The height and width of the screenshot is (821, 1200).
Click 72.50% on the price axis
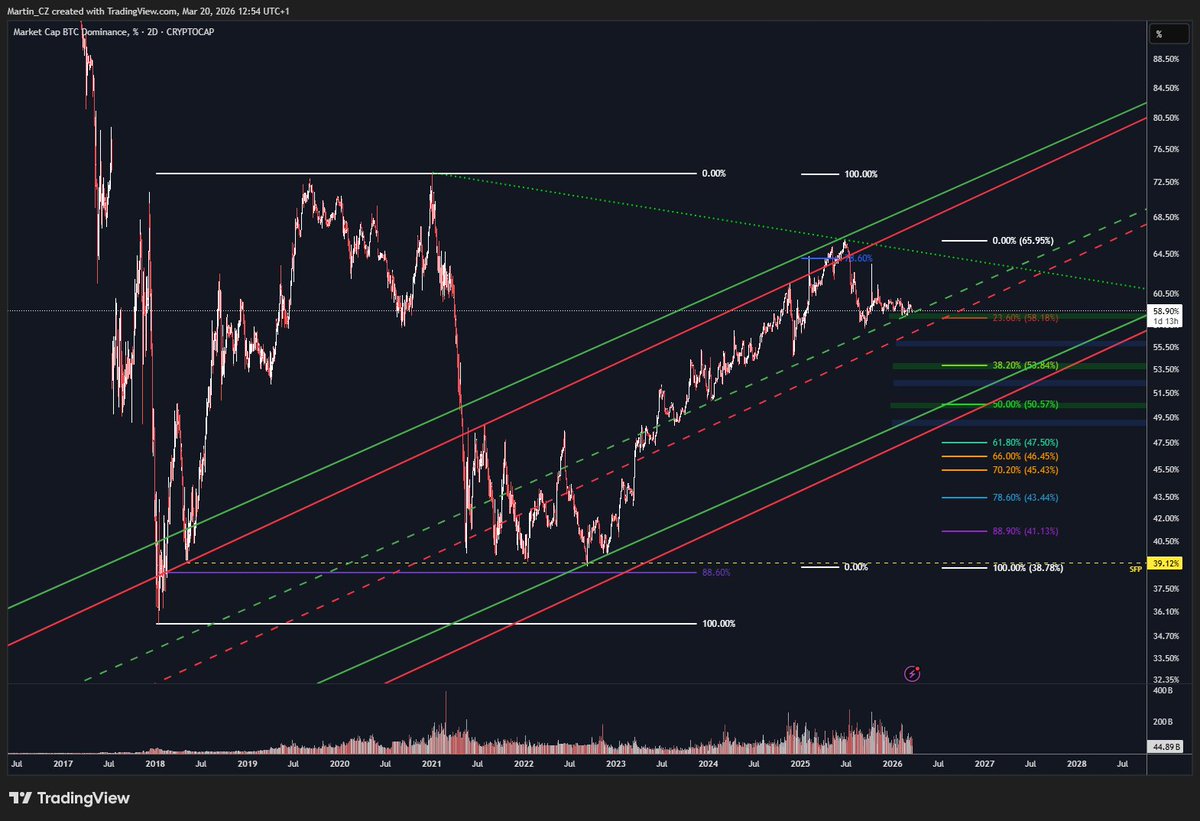[1166, 183]
